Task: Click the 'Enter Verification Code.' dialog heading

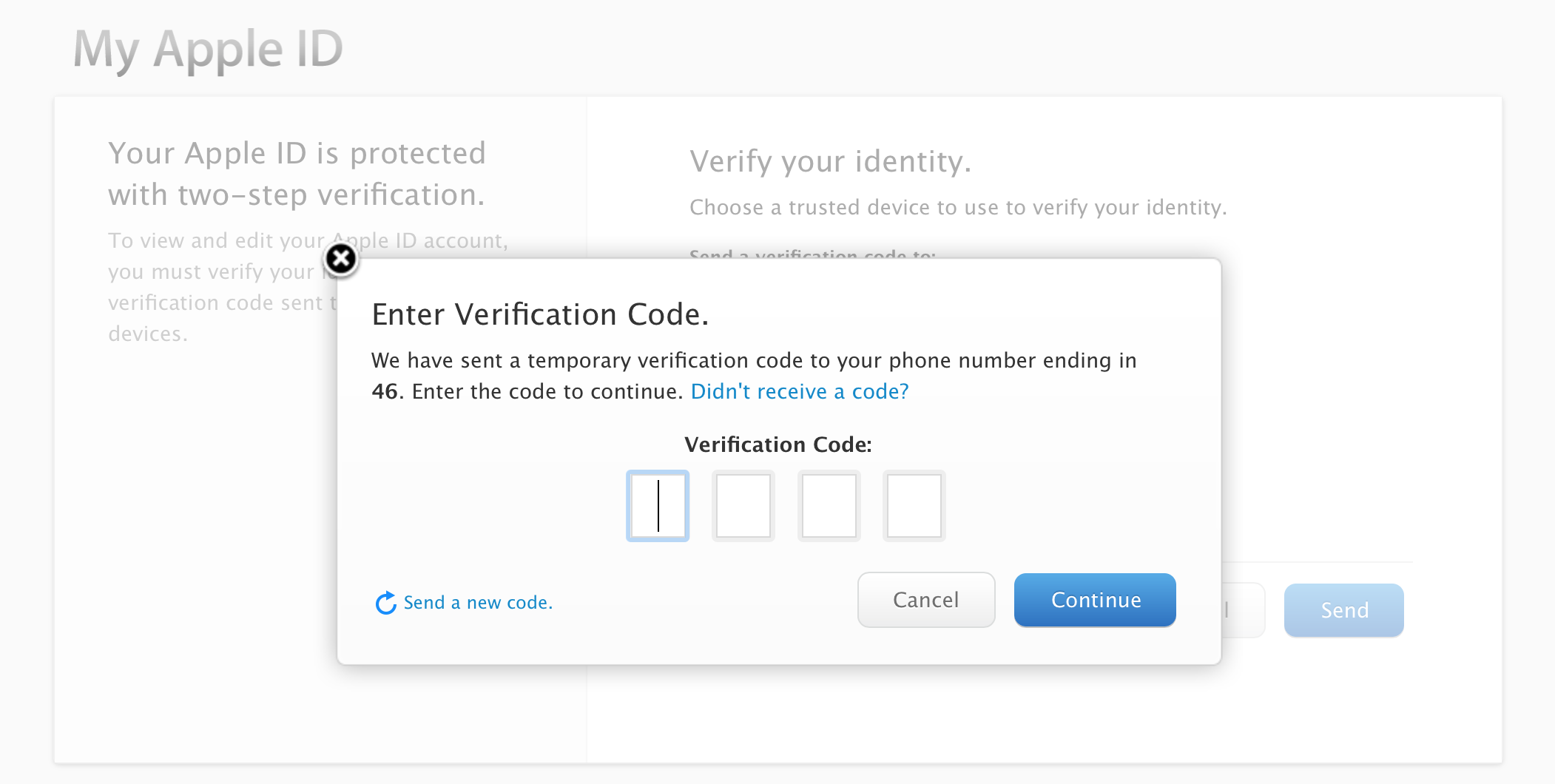Action: (x=541, y=314)
